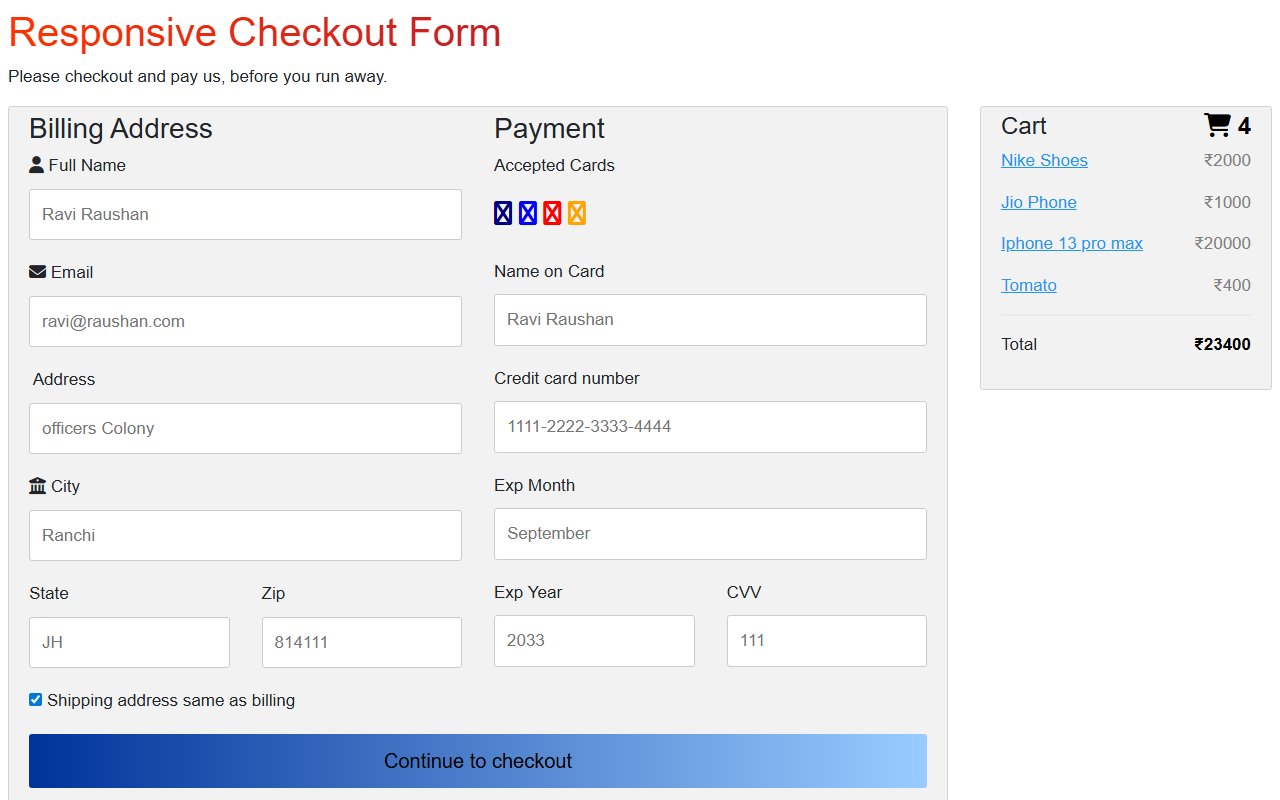Click inside the Zip field

pos(361,642)
